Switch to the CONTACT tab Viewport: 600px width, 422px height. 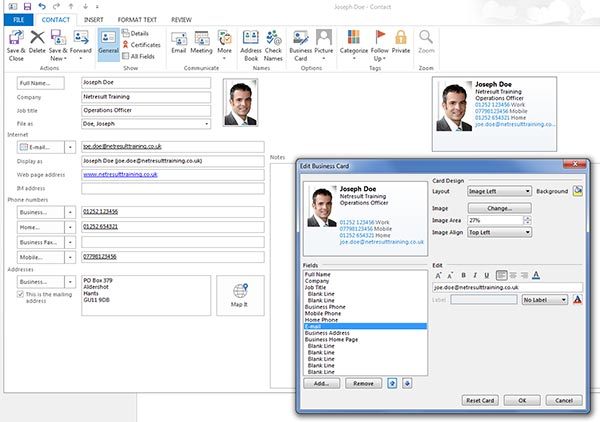click(x=55, y=20)
